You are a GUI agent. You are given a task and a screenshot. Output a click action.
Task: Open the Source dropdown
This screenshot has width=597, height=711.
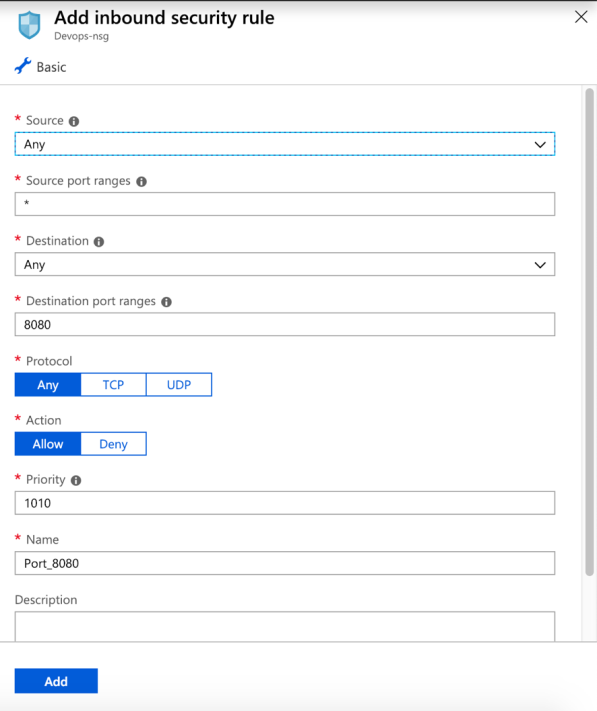[x=285, y=144]
